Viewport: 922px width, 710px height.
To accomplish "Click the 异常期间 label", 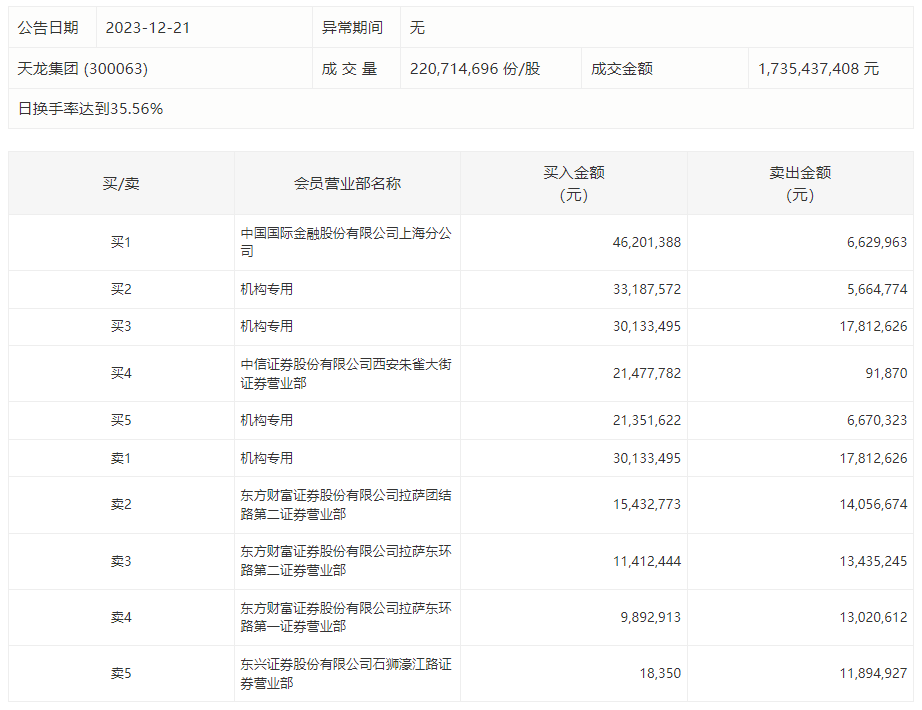I will pos(352,28).
